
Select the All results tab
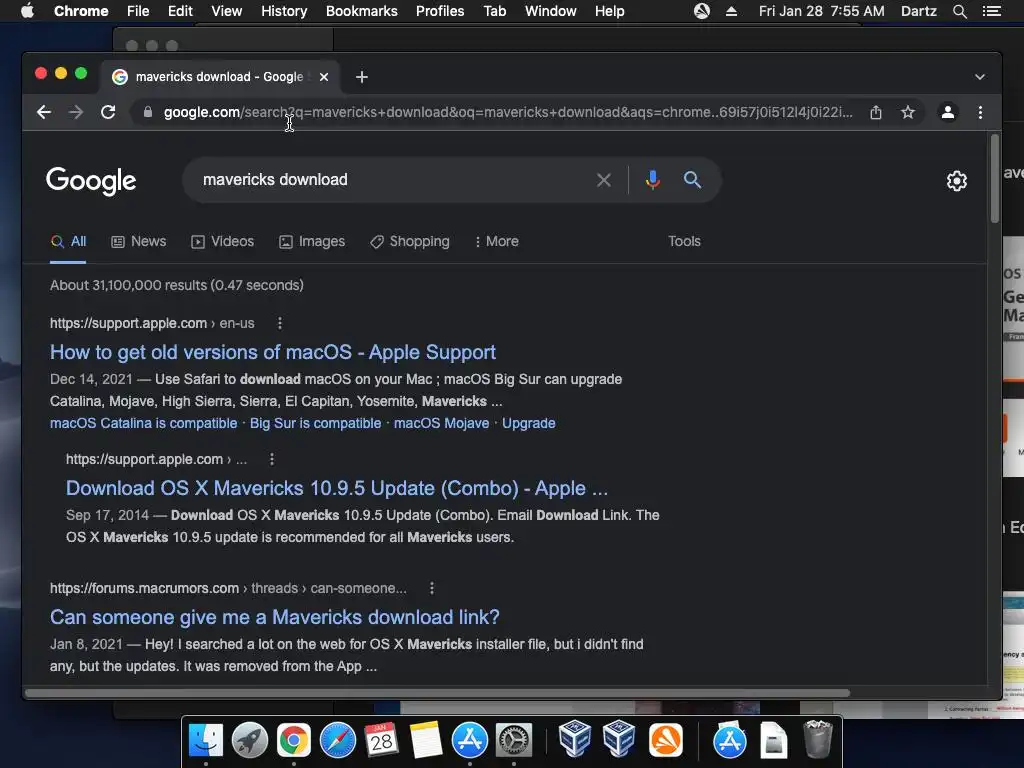pos(69,242)
